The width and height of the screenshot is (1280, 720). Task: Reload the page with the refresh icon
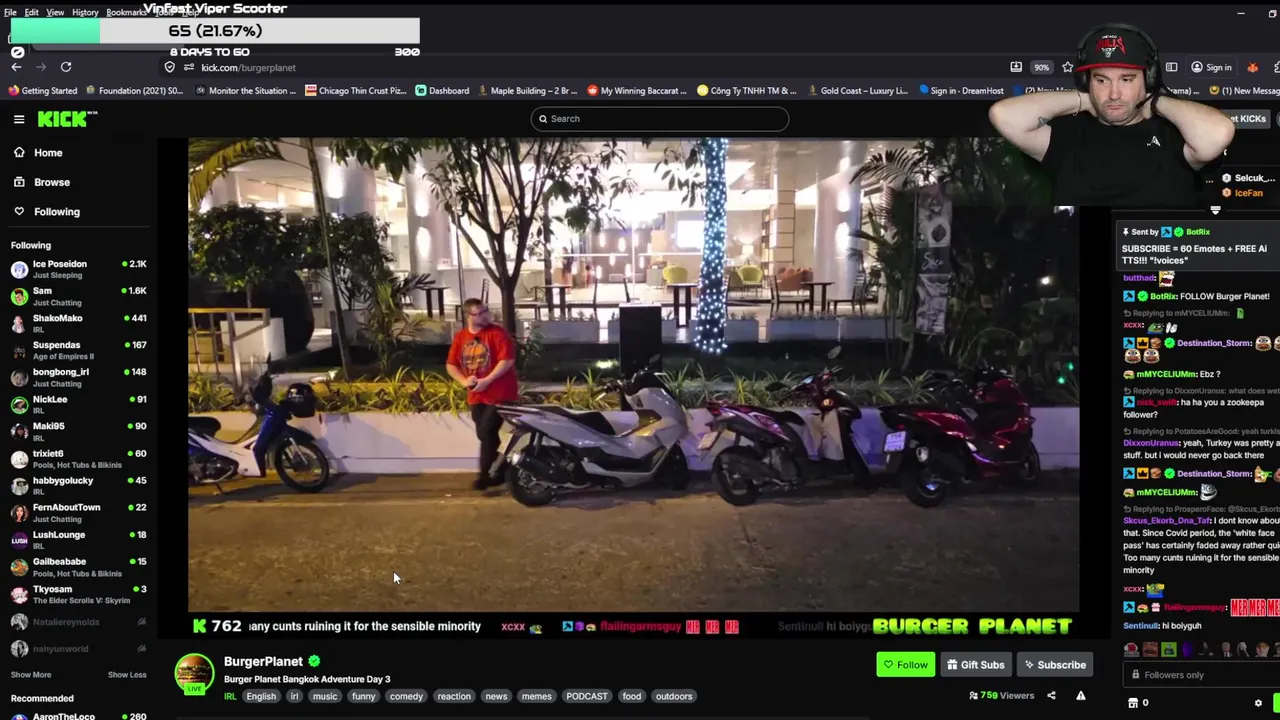point(66,67)
